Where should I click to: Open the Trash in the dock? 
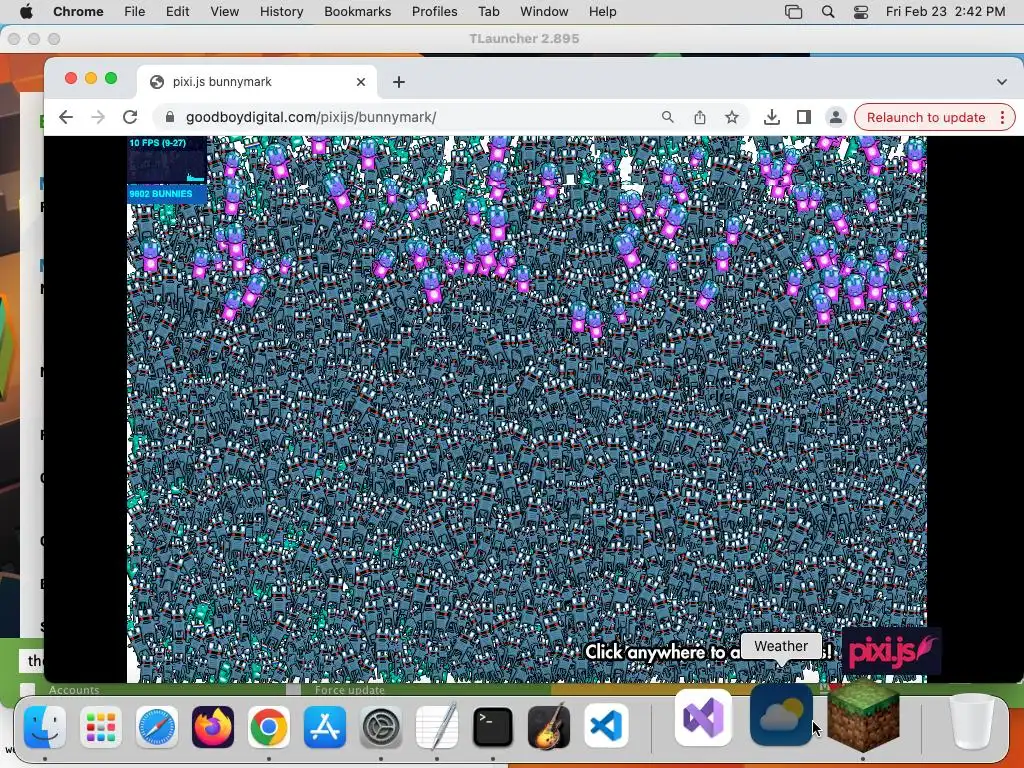tap(972, 721)
